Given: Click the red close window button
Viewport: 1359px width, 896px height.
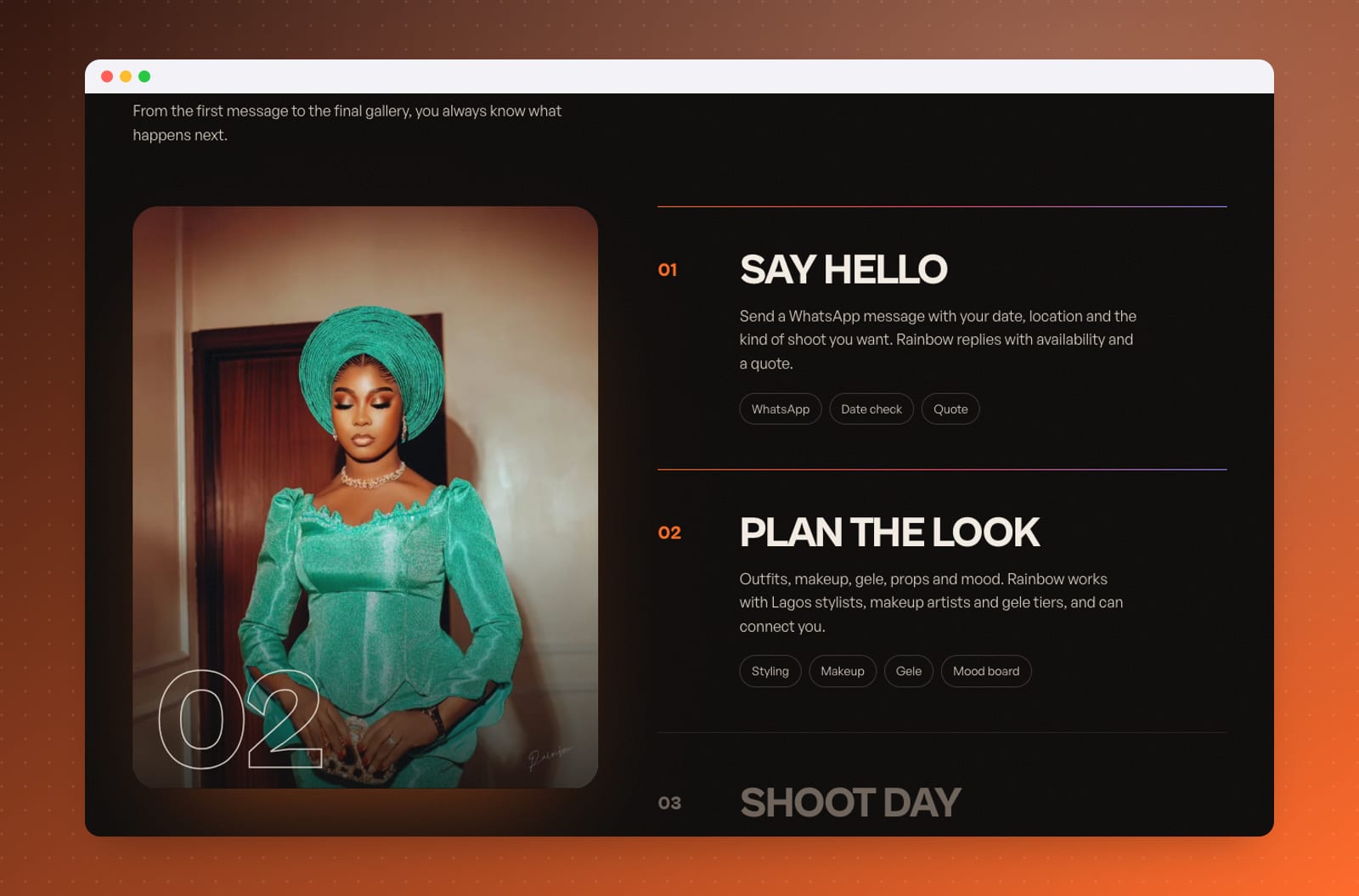Looking at the screenshot, I should [107, 76].
